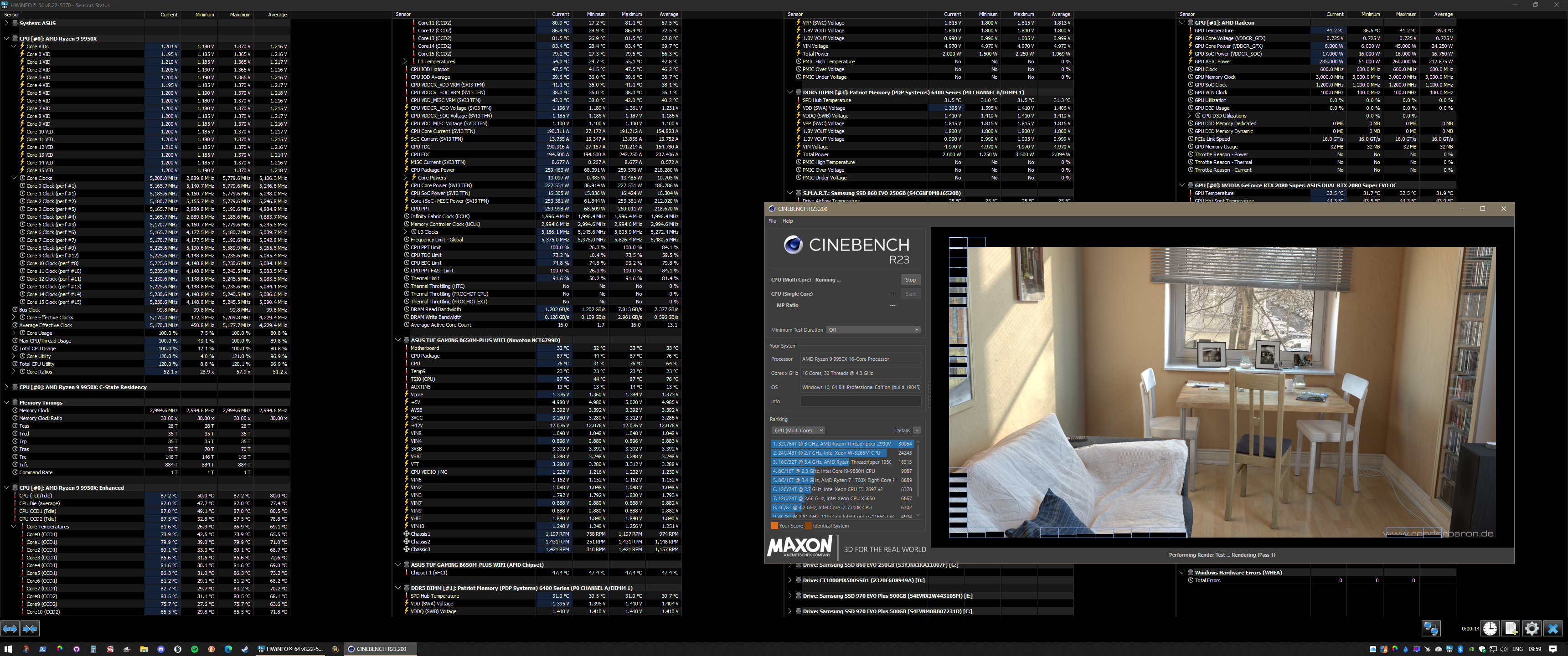Expand the System: ASUS sensor group
The width and height of the screenshot is (1568, 656).
pyautogui.click(x=7, y=23)
